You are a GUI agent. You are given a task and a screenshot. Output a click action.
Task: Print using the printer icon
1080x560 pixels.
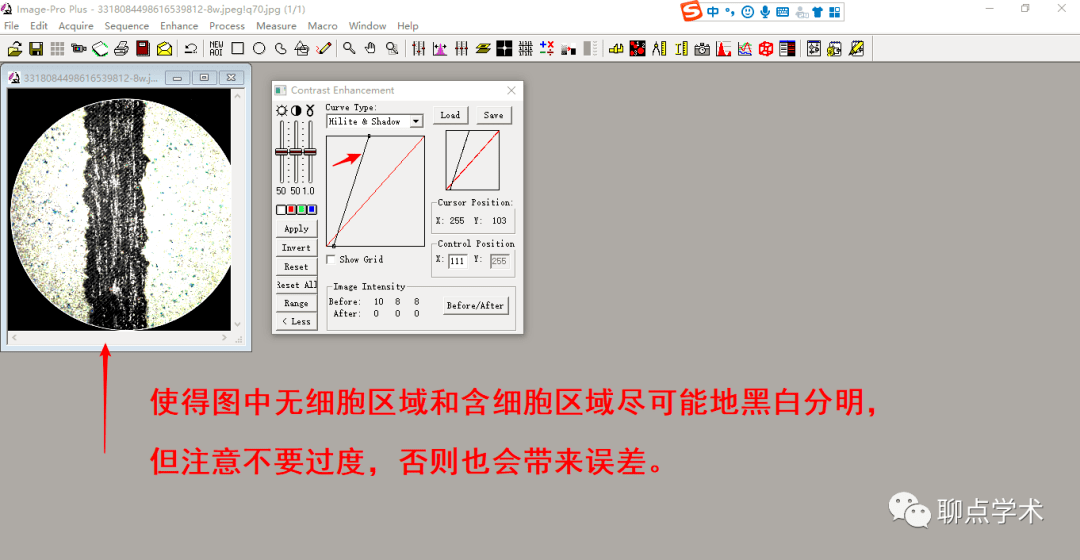click(x=121, y=49)
